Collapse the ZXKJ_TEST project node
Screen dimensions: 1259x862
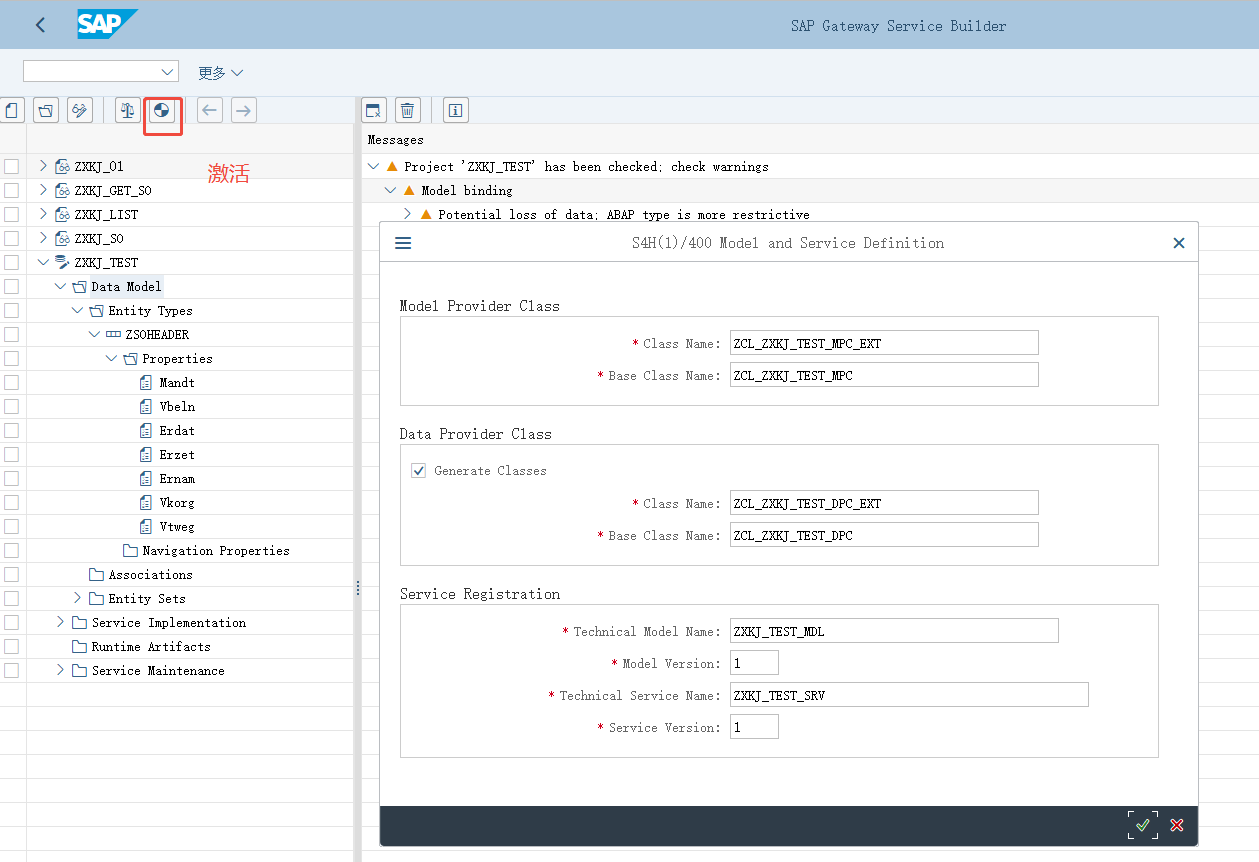pos(43,262)
